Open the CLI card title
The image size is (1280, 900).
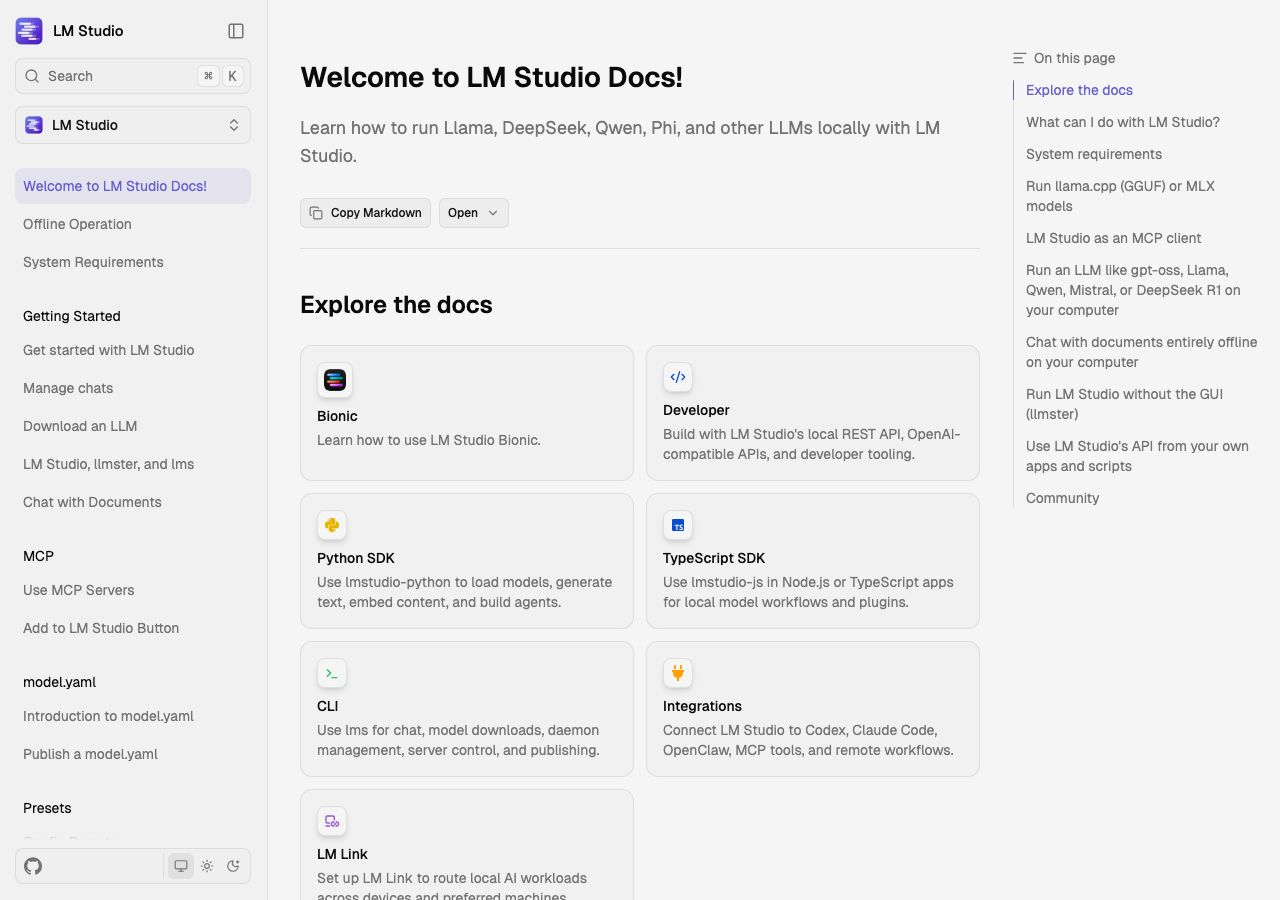[x=328, y=706]
